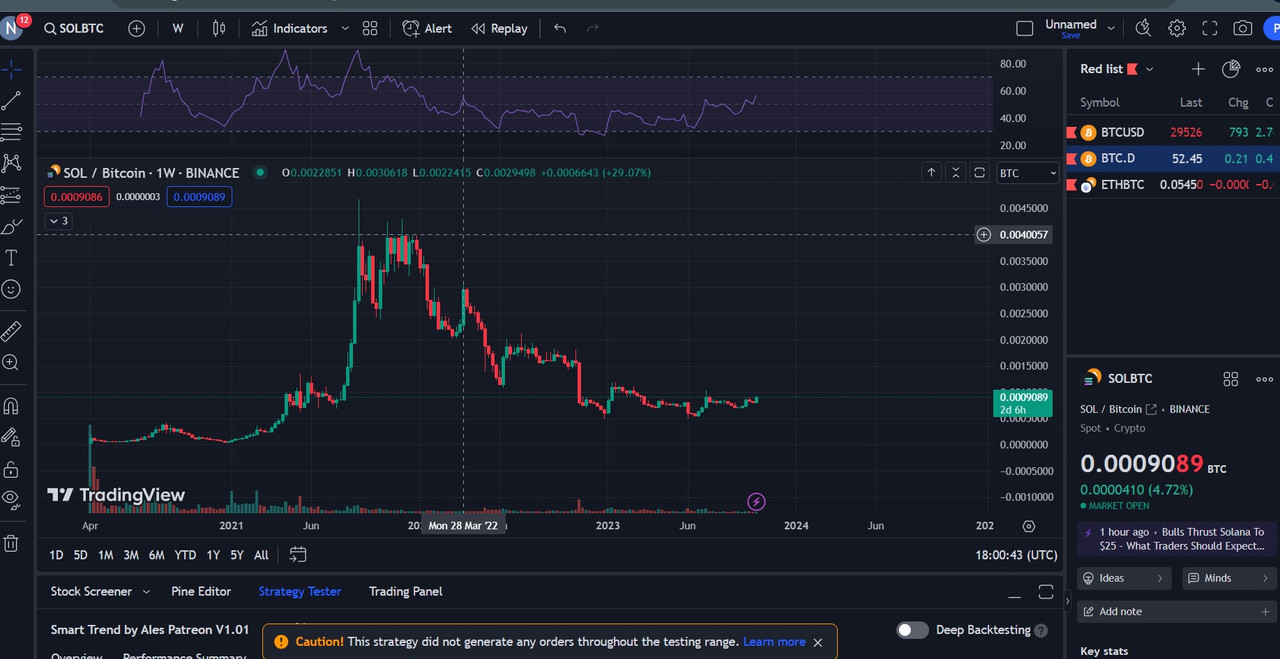Move the pane up with arrow icon

tap(931, 173)
